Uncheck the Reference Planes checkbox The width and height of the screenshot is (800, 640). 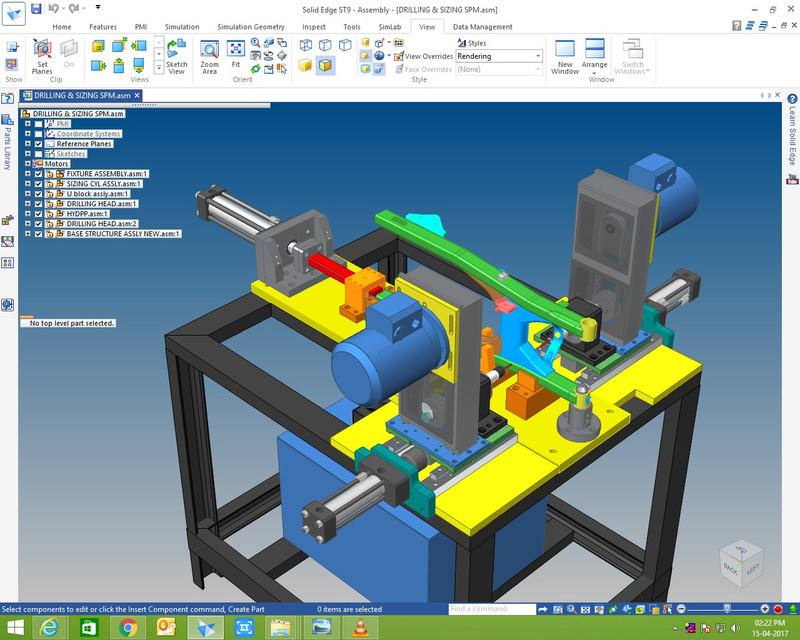tap(38, 144)
